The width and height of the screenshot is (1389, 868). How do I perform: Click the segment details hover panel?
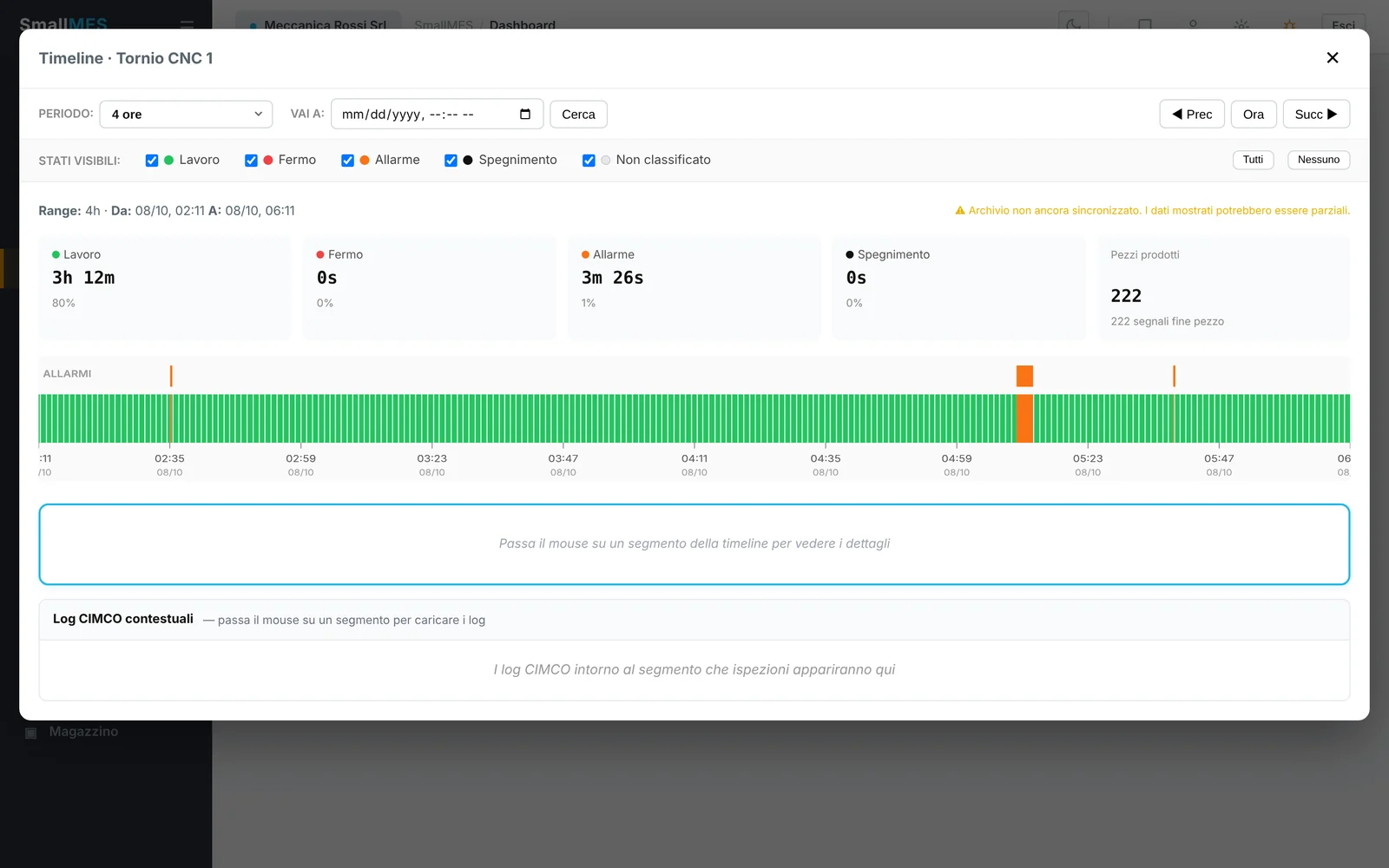pyautogui.click(x=694, y=544)
